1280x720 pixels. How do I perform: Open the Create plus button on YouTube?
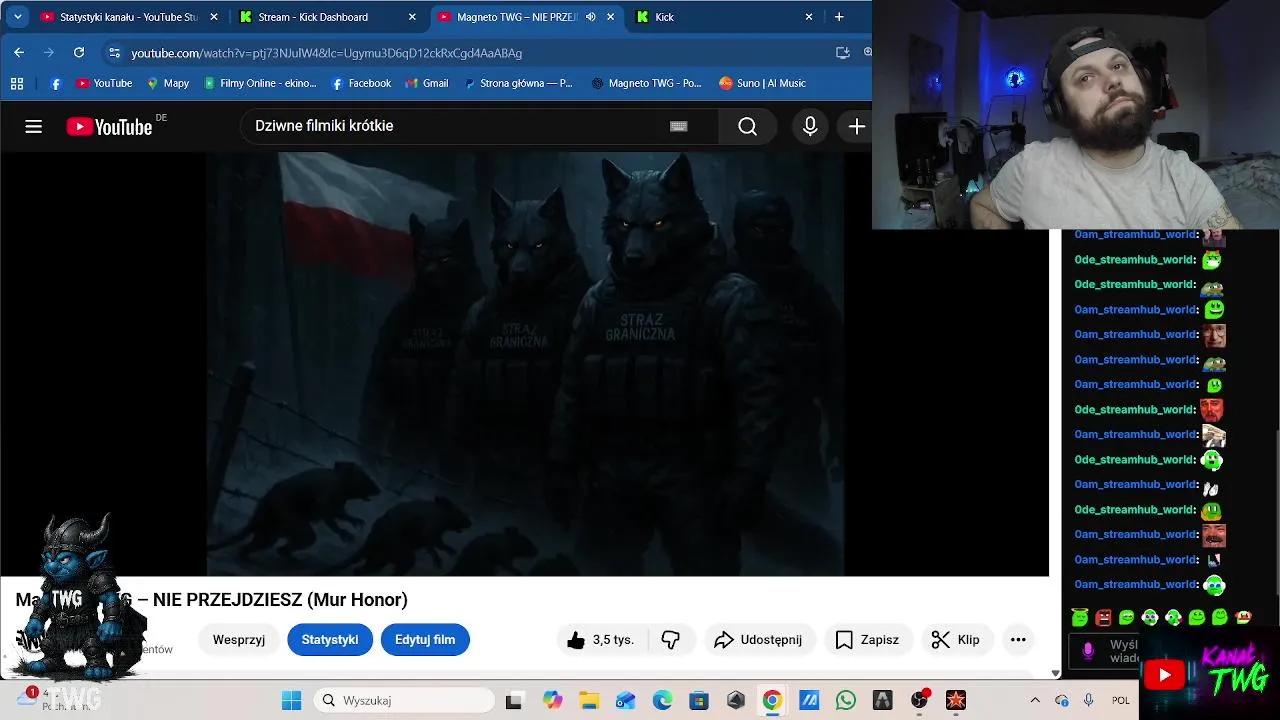[857, 126]
